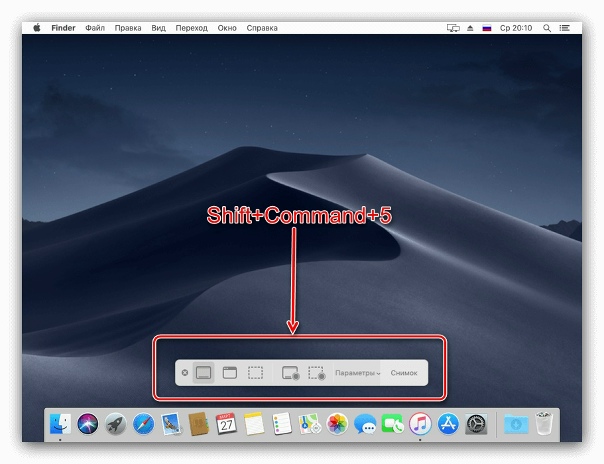The width and height of the screenshot is (604, 464).
Task: Open the Переход menu
Action: click(191, 28)
